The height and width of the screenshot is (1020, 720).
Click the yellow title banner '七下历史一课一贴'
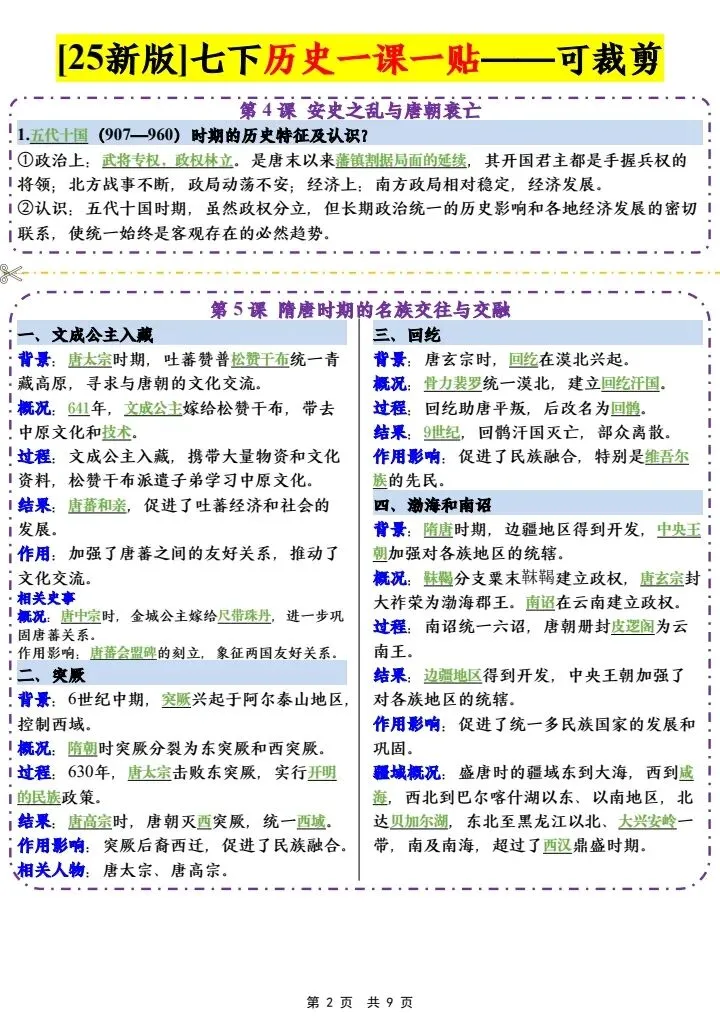[x=360, y=59]
